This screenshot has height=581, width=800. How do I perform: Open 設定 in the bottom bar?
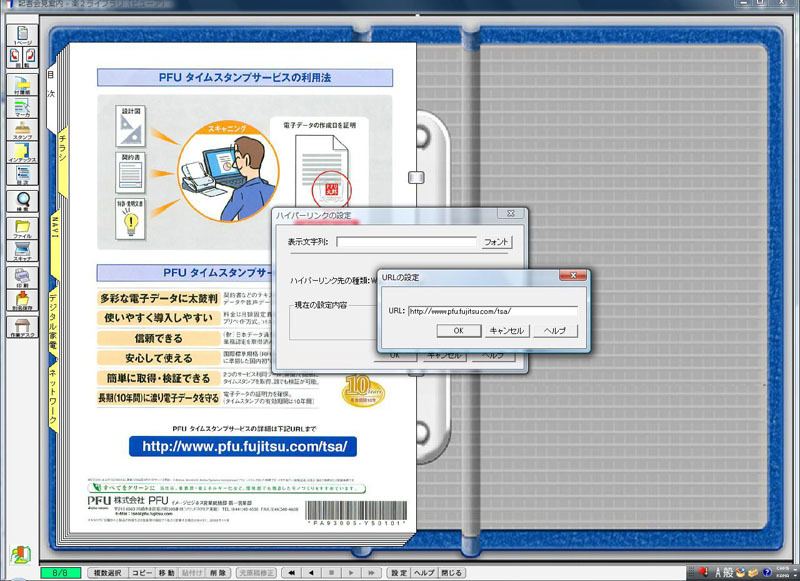coord(399,573)
